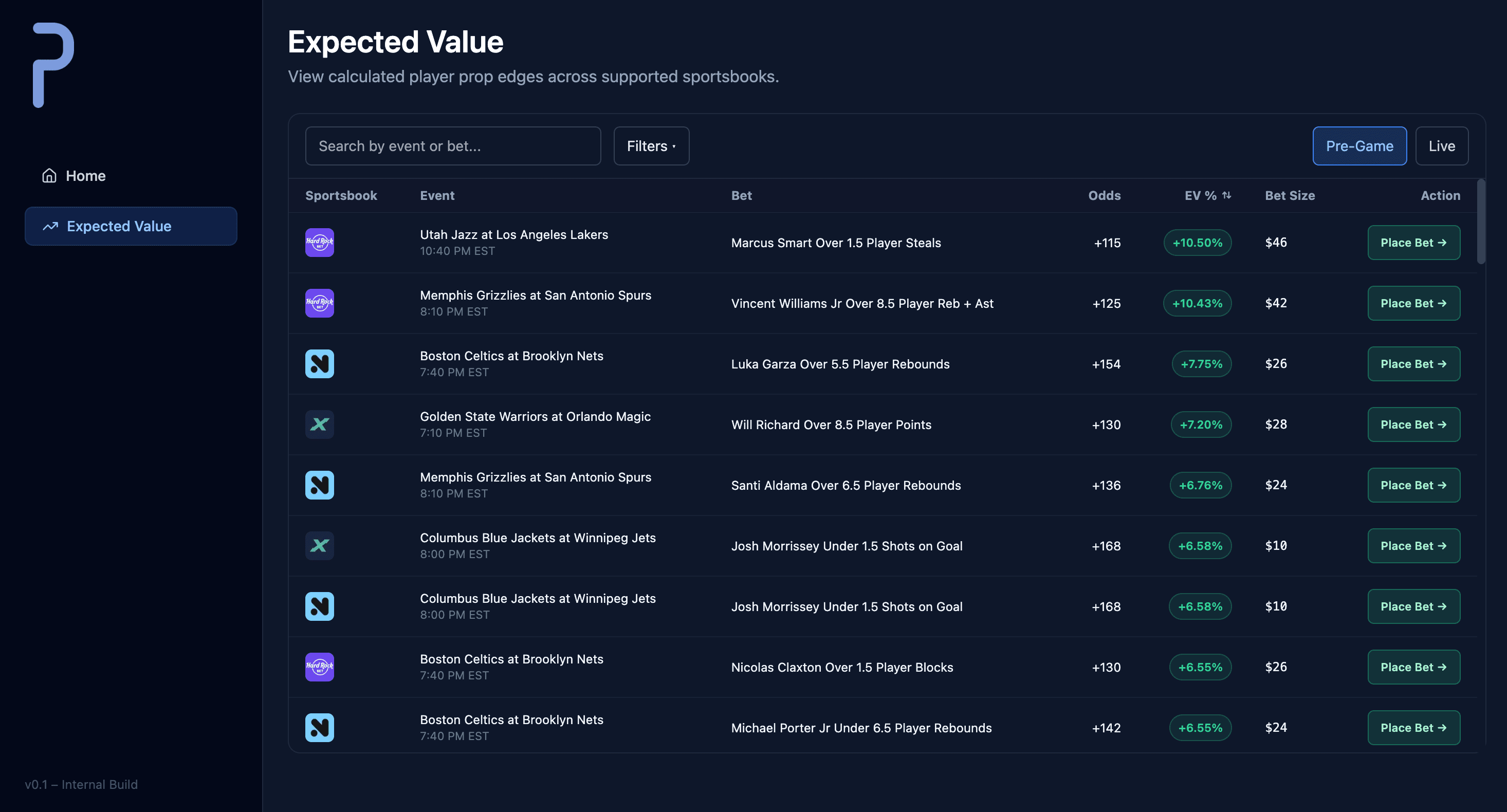Click the P logo in the sidebar
This screenshot has height=812, width=1507.
(x=52, y=64)
